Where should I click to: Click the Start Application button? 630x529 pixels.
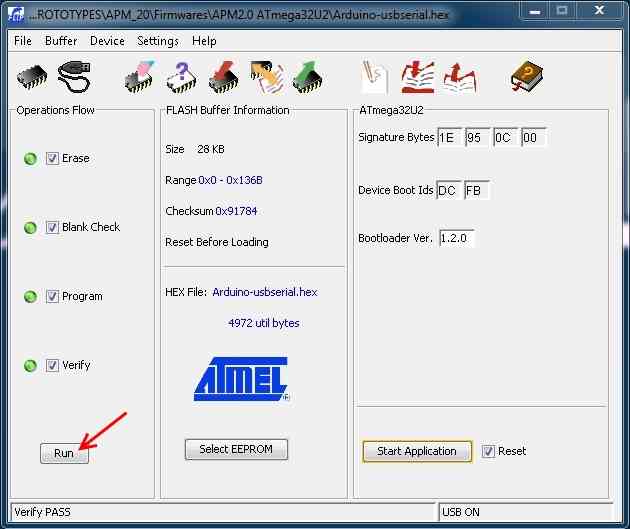(416, 451)
